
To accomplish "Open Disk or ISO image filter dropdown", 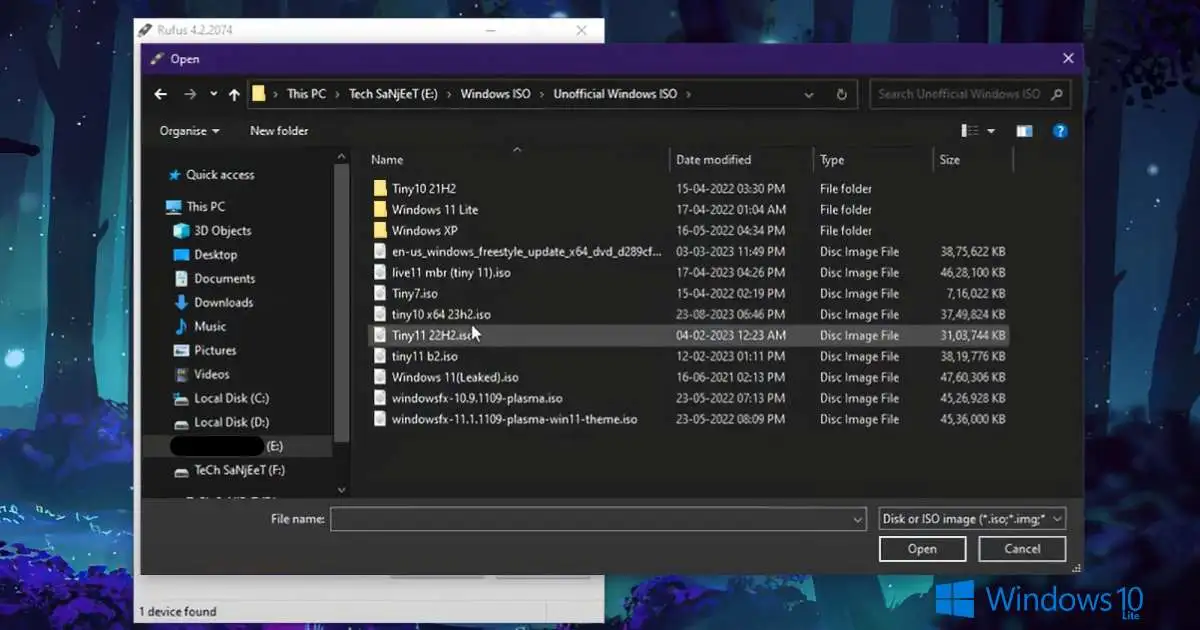I will (x=972, y=519).
